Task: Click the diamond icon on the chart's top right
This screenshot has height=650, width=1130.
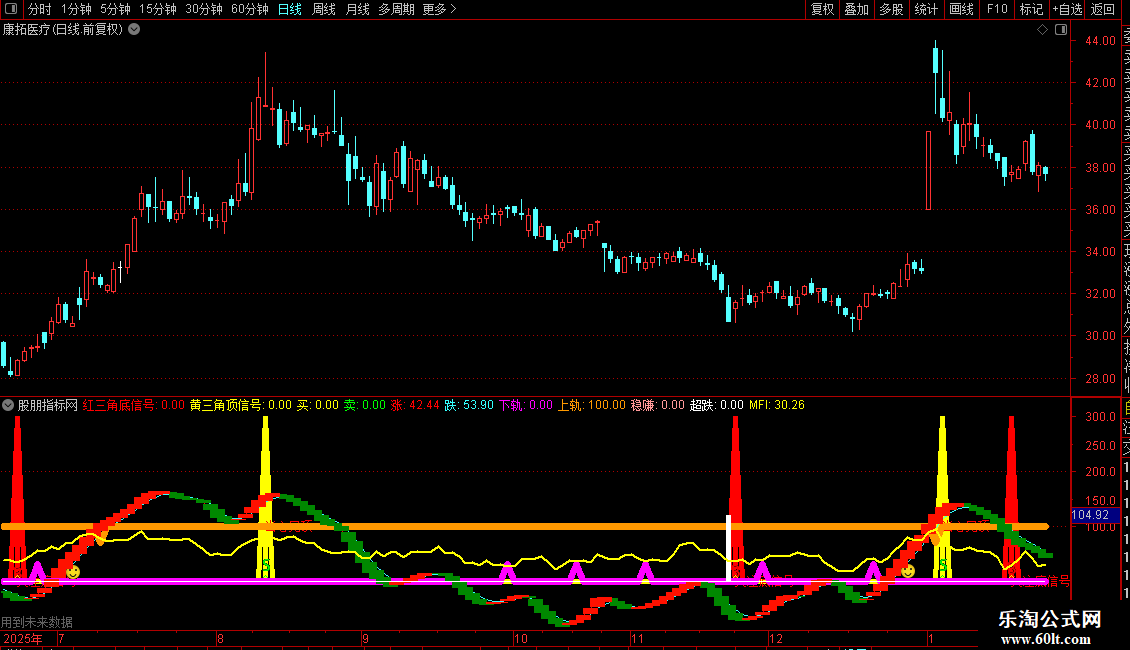Action: click(x=1042, y=30)
